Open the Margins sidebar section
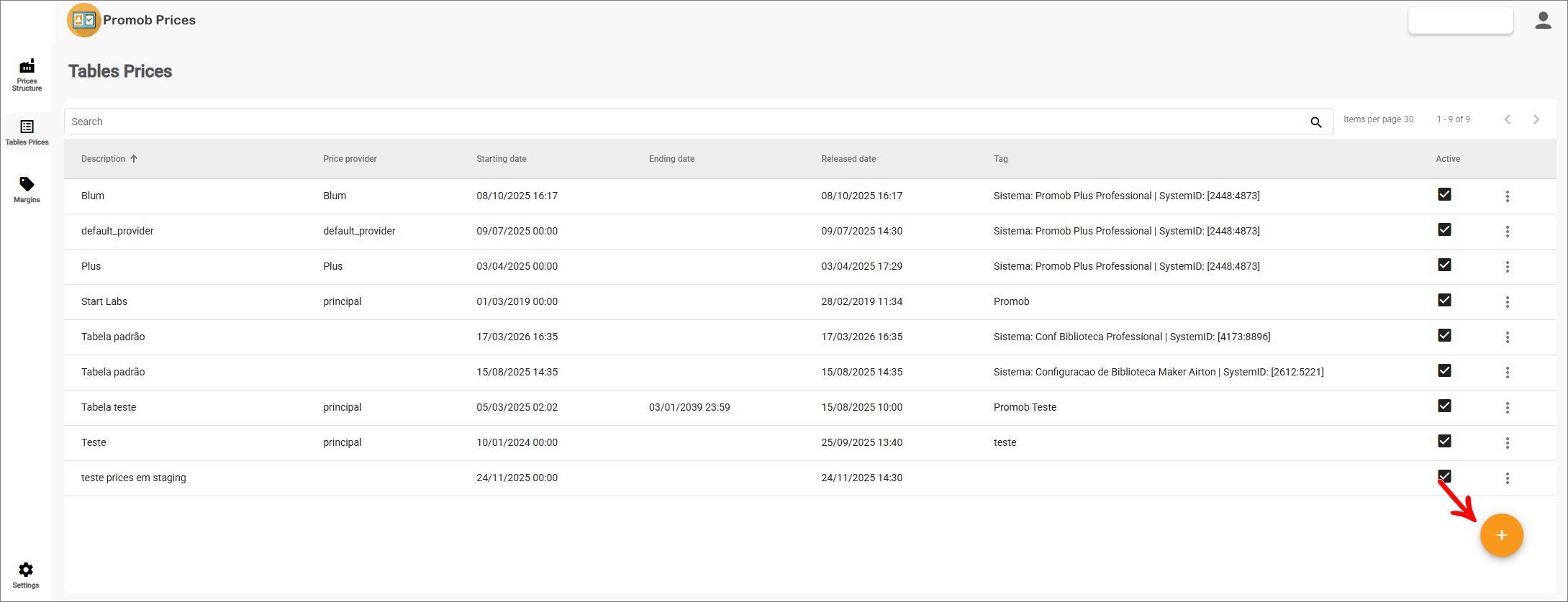 tap(27, 190)
